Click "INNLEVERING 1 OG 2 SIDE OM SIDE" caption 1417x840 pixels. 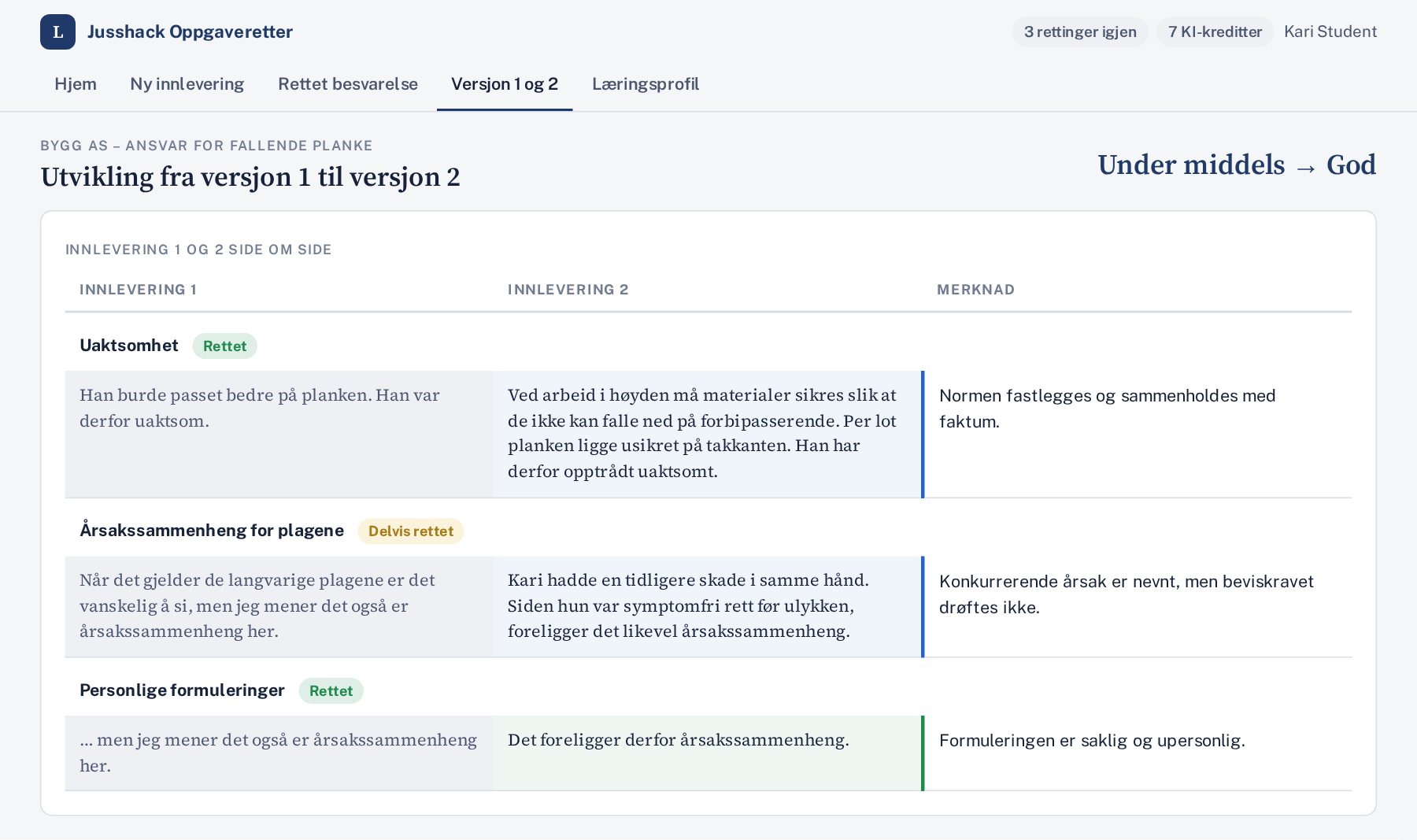198,250
